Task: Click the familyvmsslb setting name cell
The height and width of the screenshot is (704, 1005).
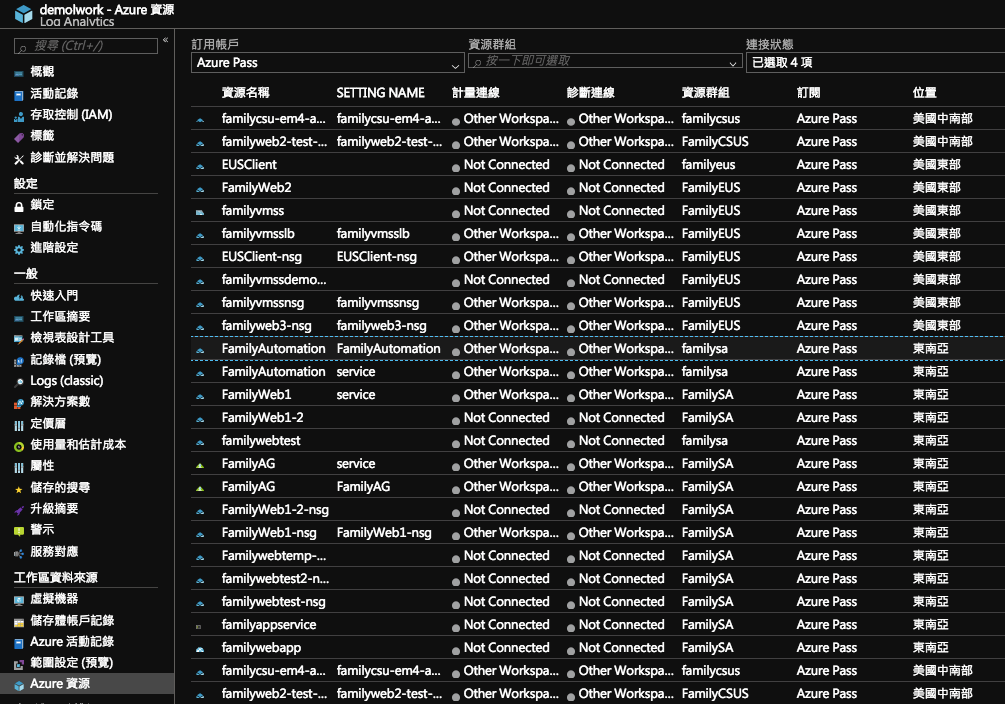Action: 373,234
